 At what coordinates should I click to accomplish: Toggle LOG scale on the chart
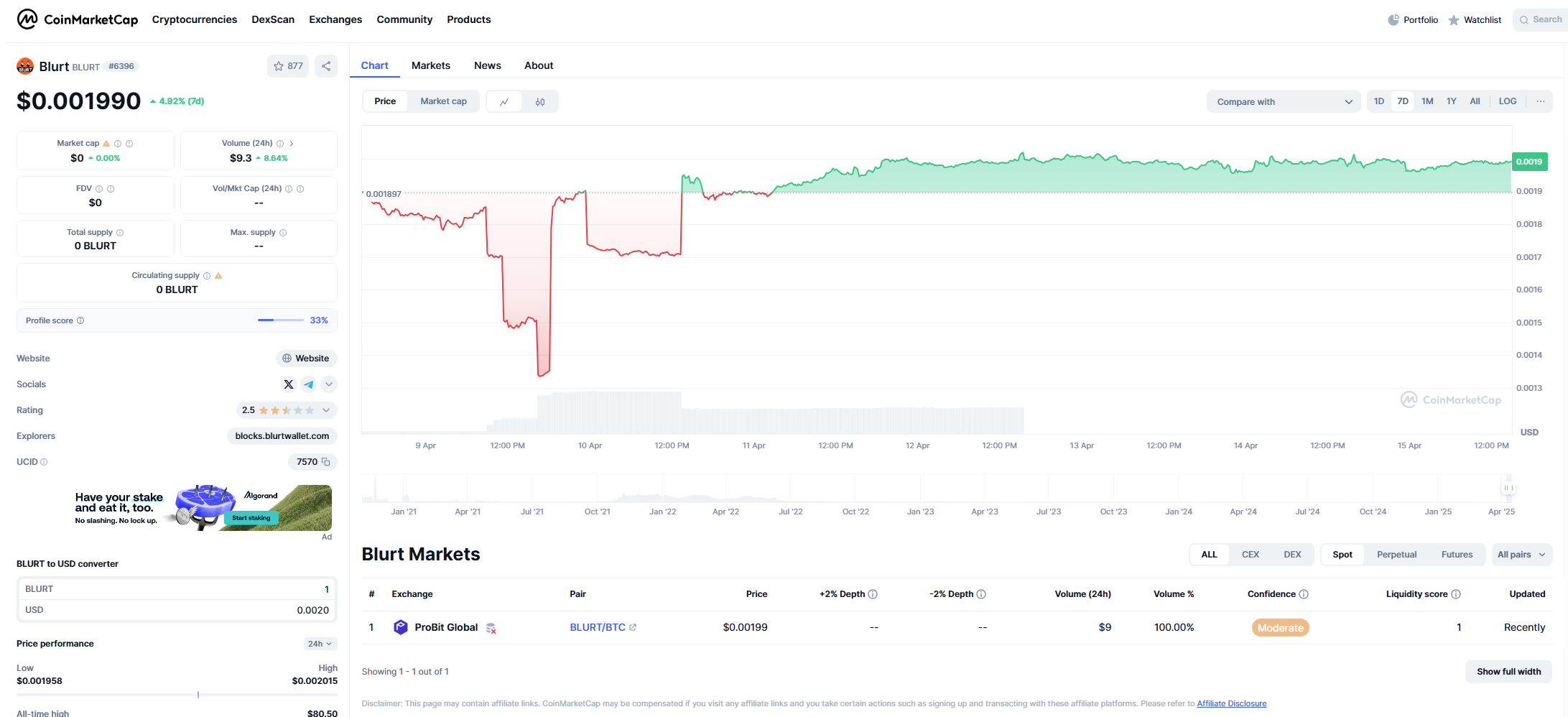click(1508, 101)
